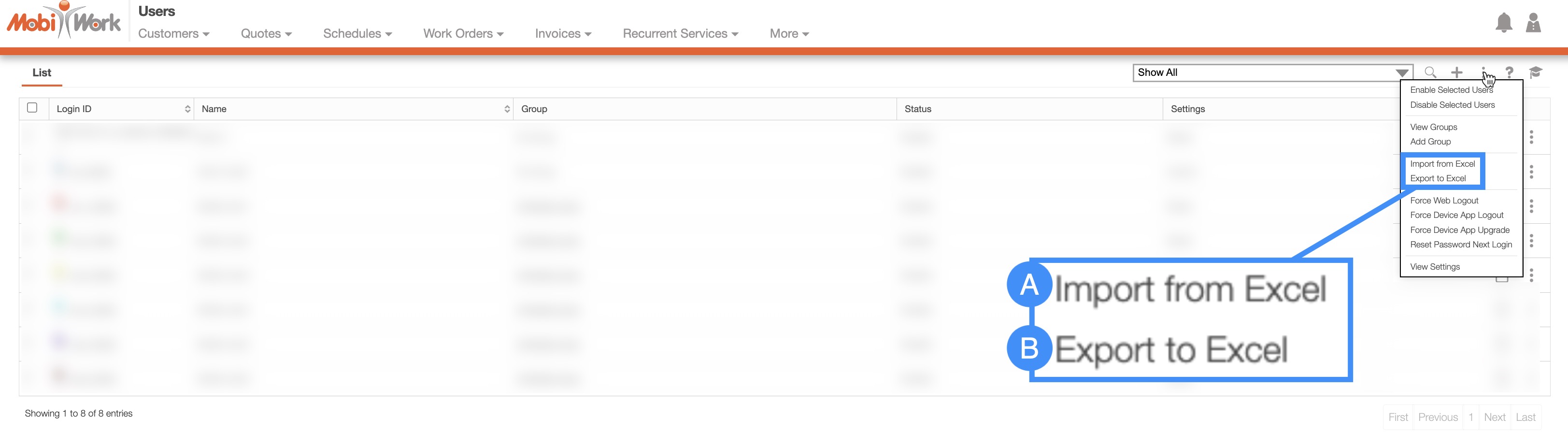Image resolution: width=1568 pixels, height=432 pixels.
Task: Open the help question mark icon
Action: [1509, 72]
